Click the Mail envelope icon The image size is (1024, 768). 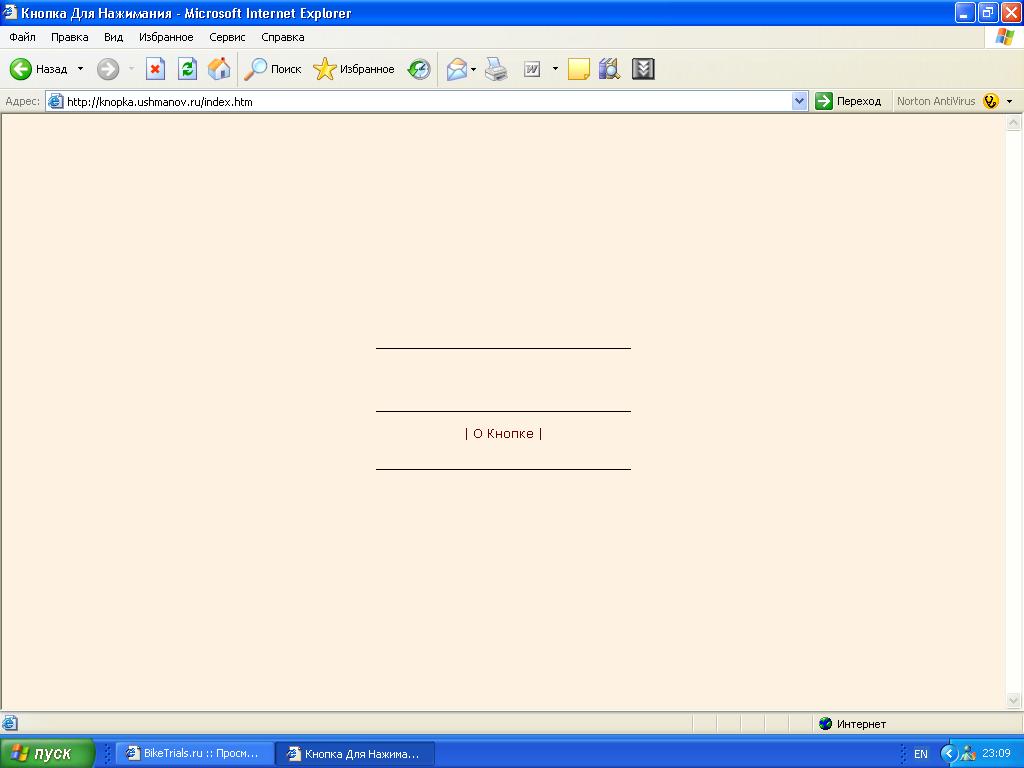pos(456,69)
